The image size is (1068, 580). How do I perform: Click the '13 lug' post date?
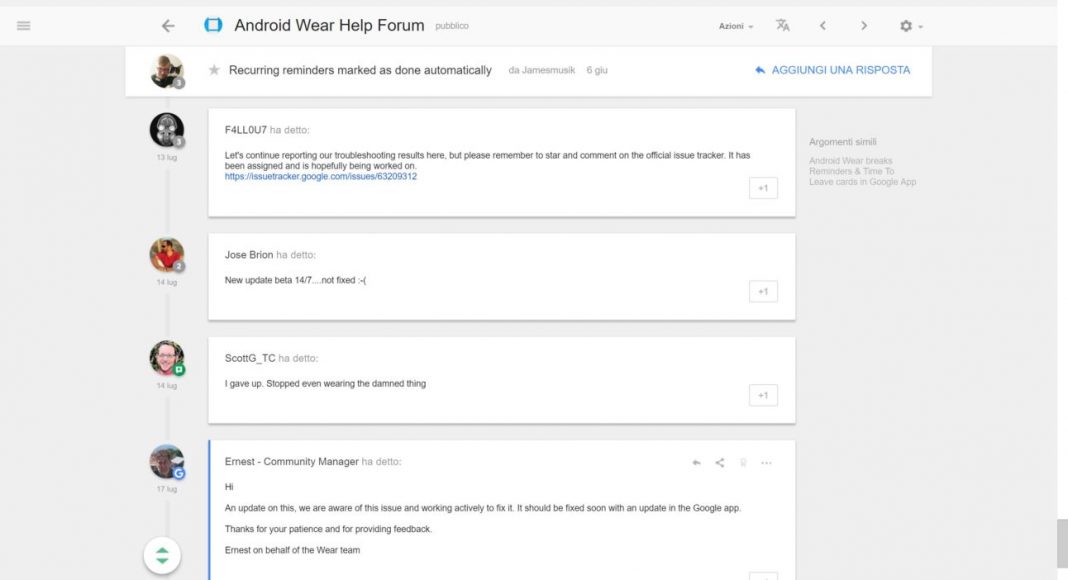coord(167,157)
